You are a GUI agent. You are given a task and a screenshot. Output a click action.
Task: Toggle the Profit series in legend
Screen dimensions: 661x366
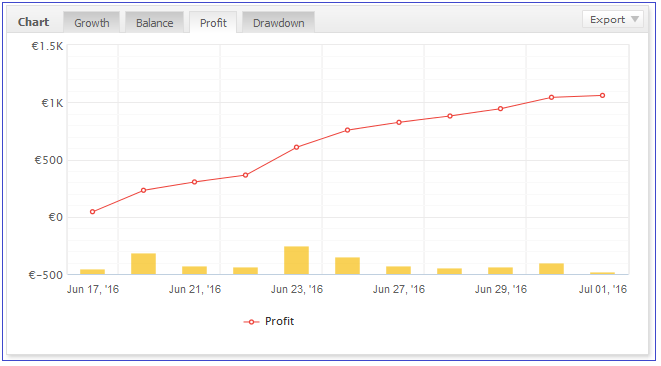click(269, 321)
